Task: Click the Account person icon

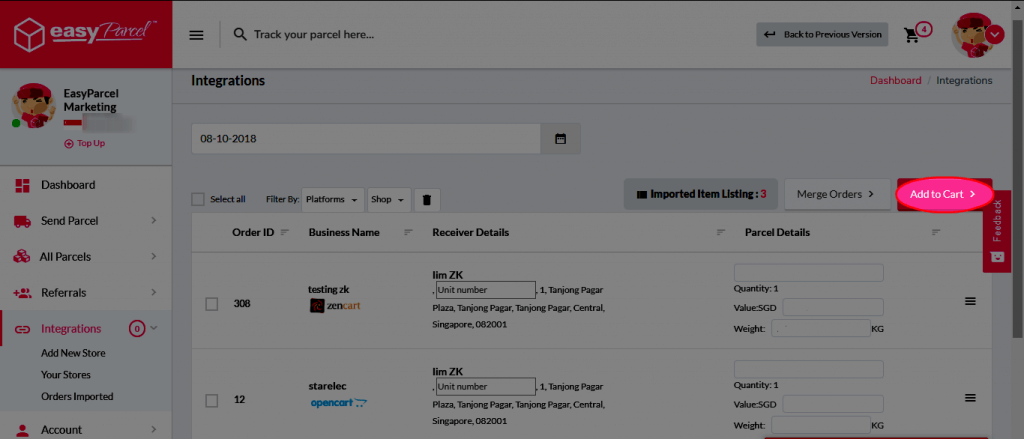Action: click(x=23, y=430)
